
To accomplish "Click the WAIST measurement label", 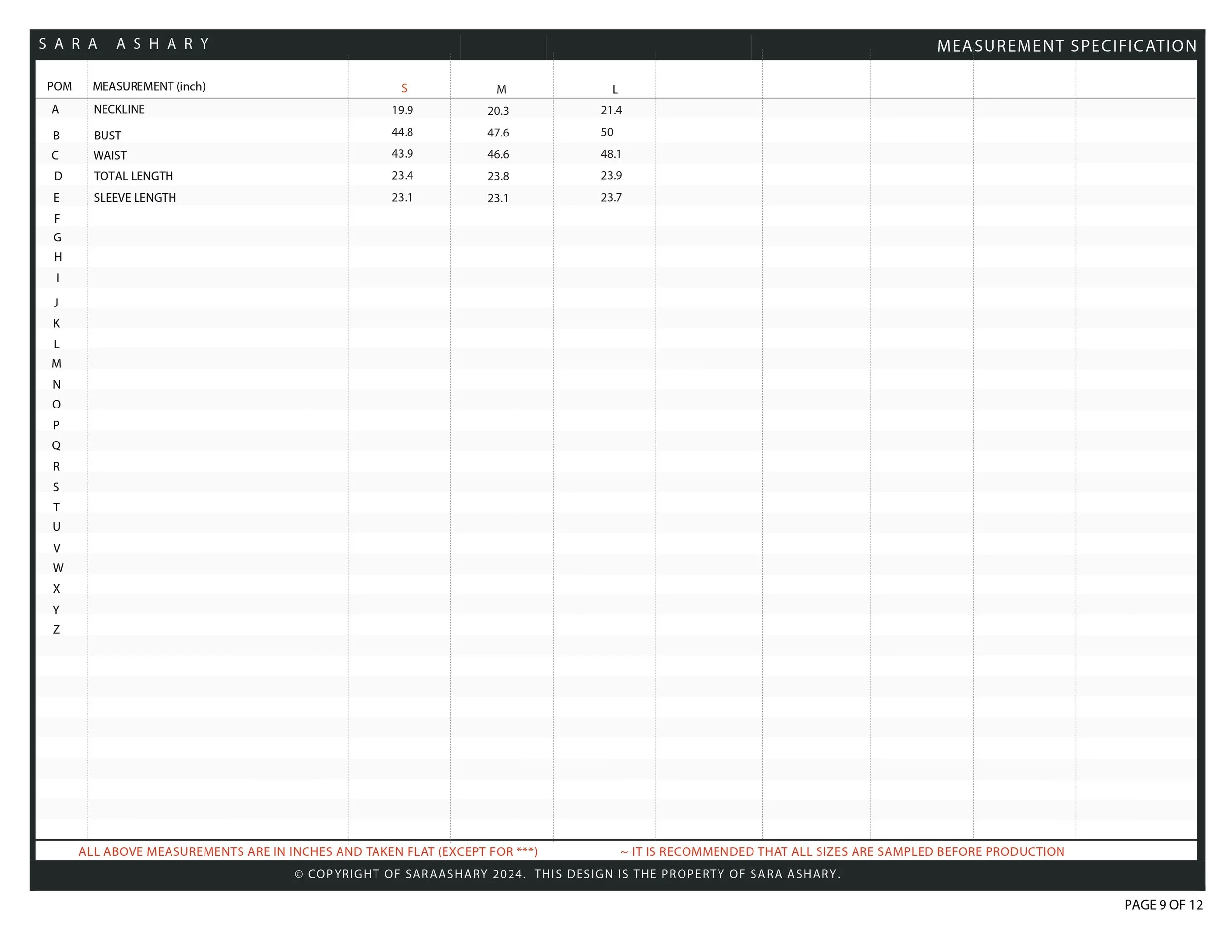I will pos(110,155).
